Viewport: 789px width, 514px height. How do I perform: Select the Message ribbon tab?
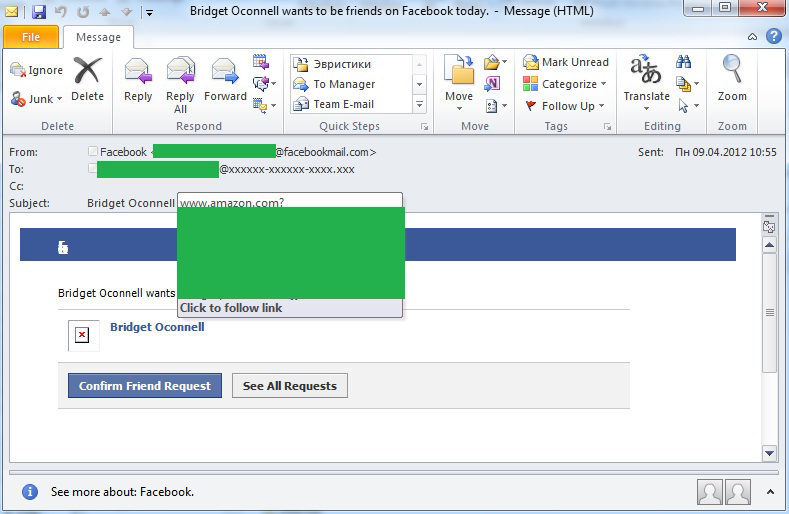point(98,37)
